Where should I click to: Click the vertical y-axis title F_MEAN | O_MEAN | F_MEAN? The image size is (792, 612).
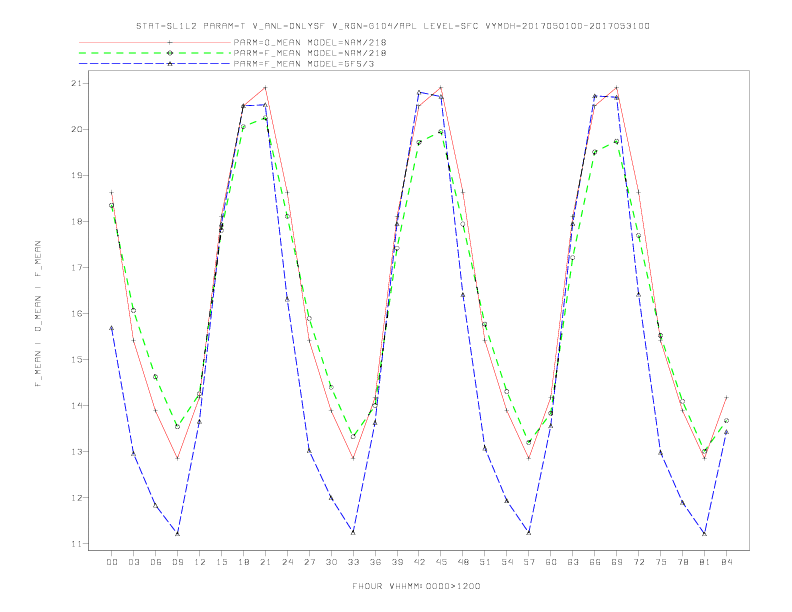pos(38,314)
